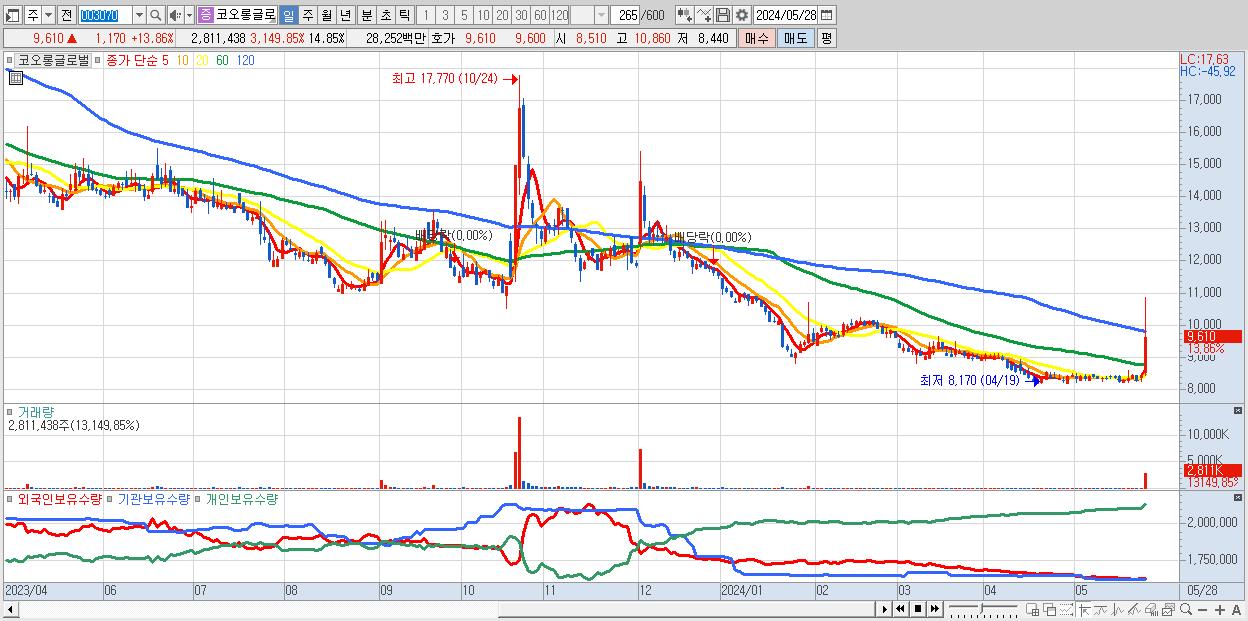Image resolution: width=1248 pixels, height=621 pixels.
Task: Switch to the 년 yearly chart period
Action: point(345,15)
